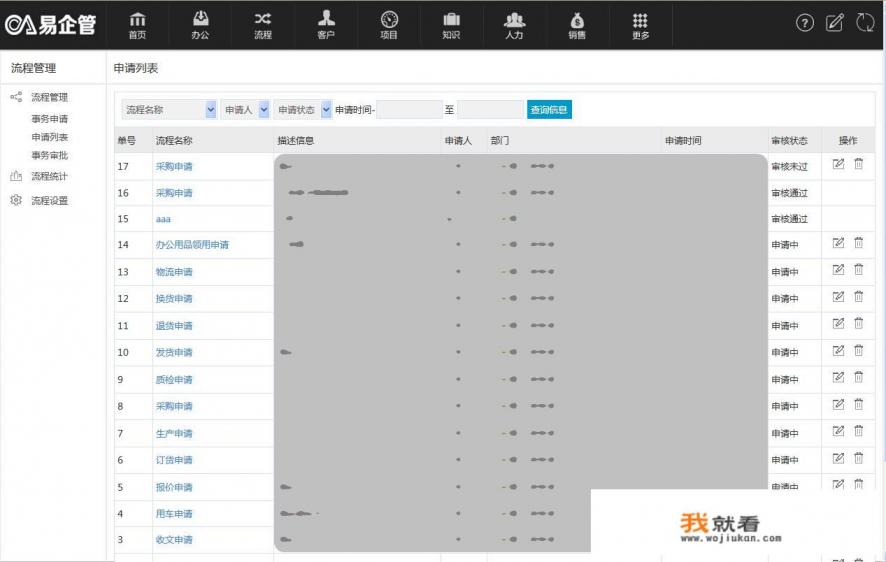Viewport: 886px width, 562px height.
Task: Edit request 12 换货申请
Action: (x=838, y=297)
